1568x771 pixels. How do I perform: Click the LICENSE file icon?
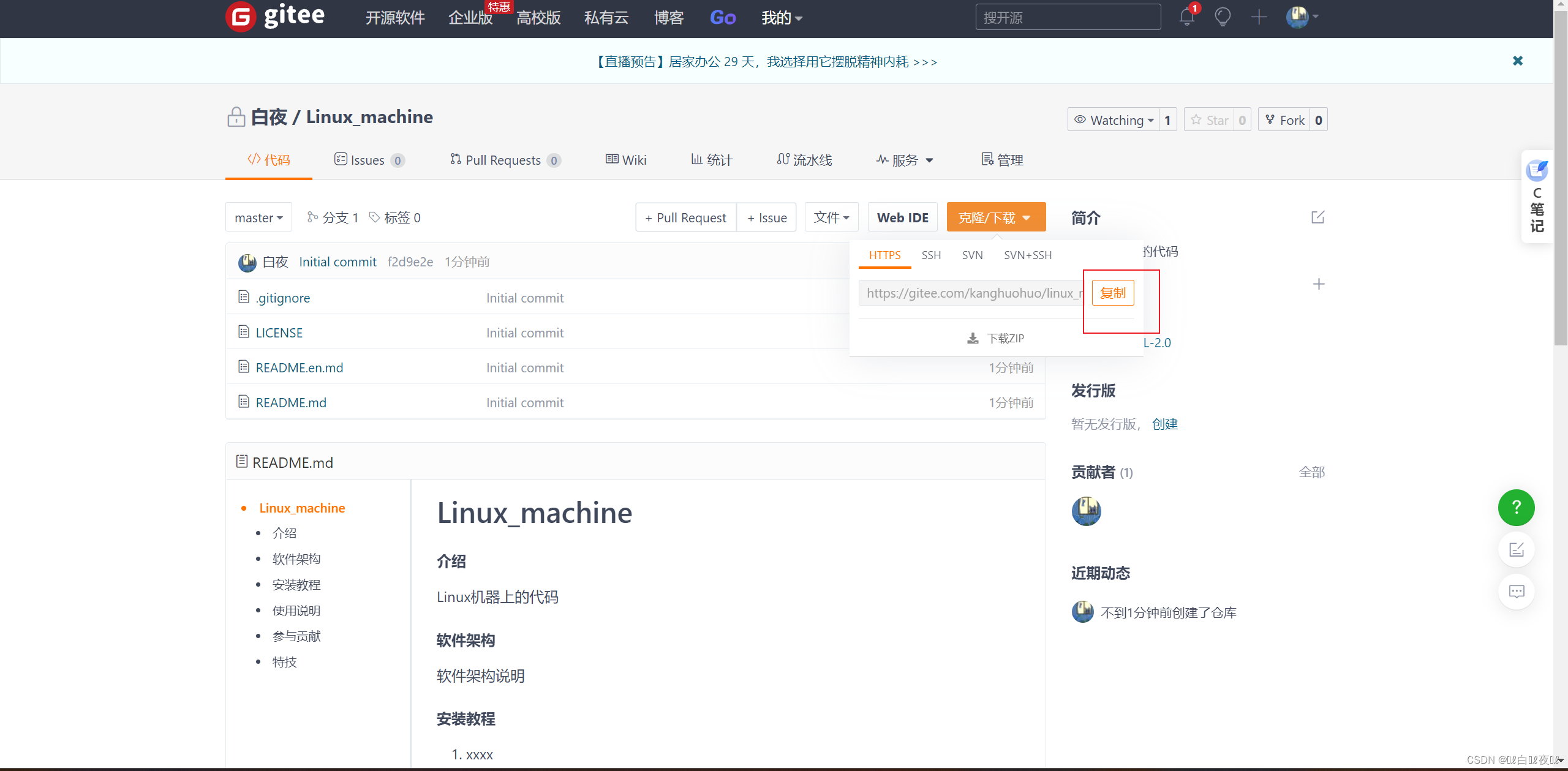(x=244, y=332)
